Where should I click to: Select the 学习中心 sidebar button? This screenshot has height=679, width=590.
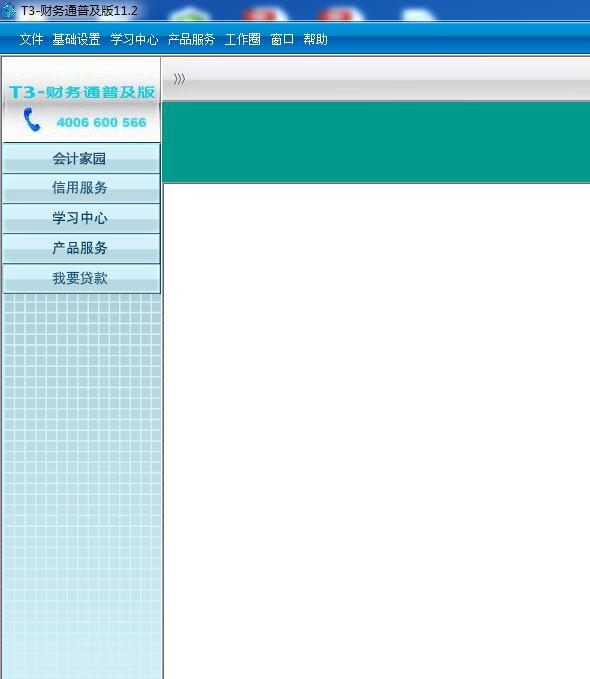click(81, 218)
